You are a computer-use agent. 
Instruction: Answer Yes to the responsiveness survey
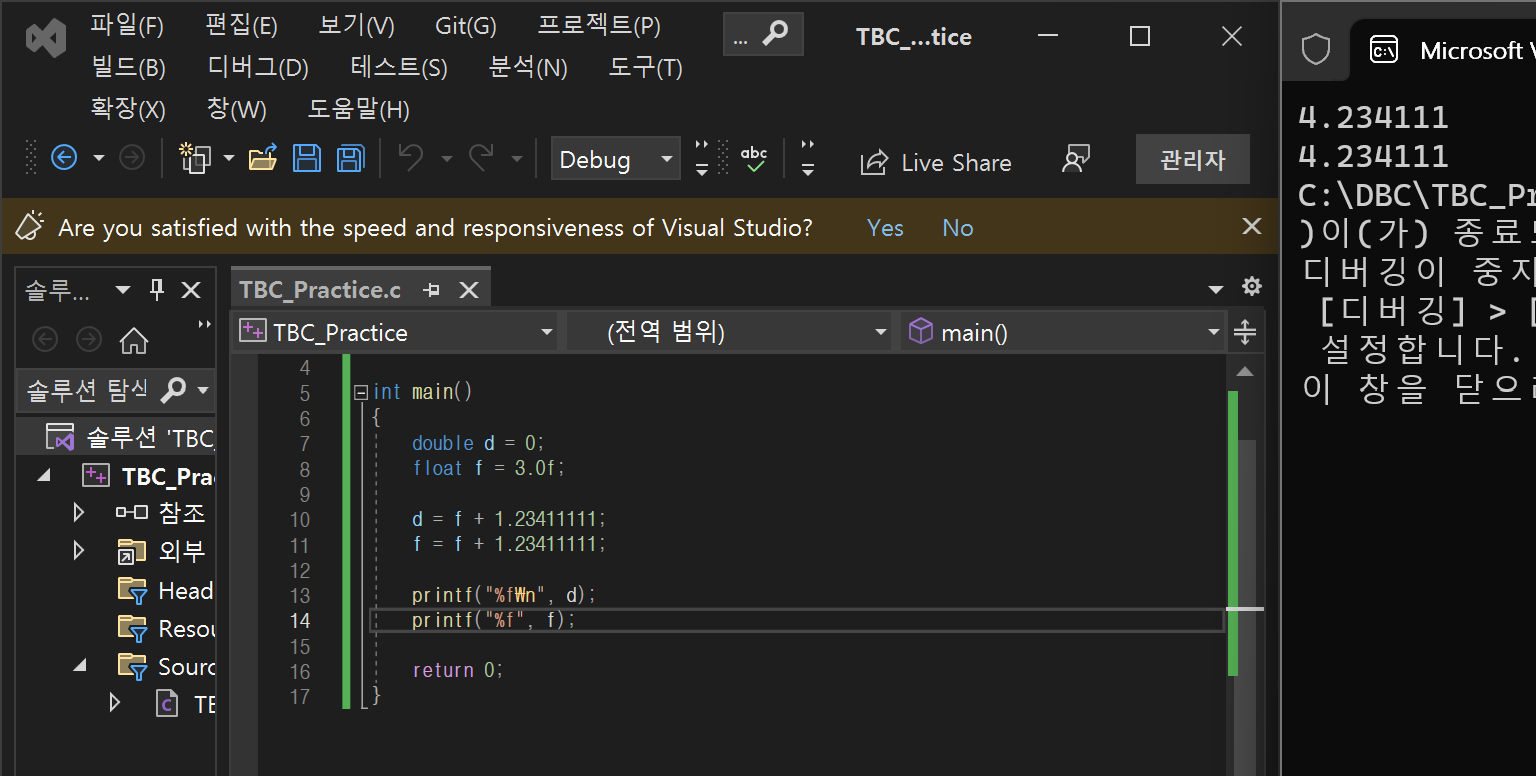[x=885, y=228]
